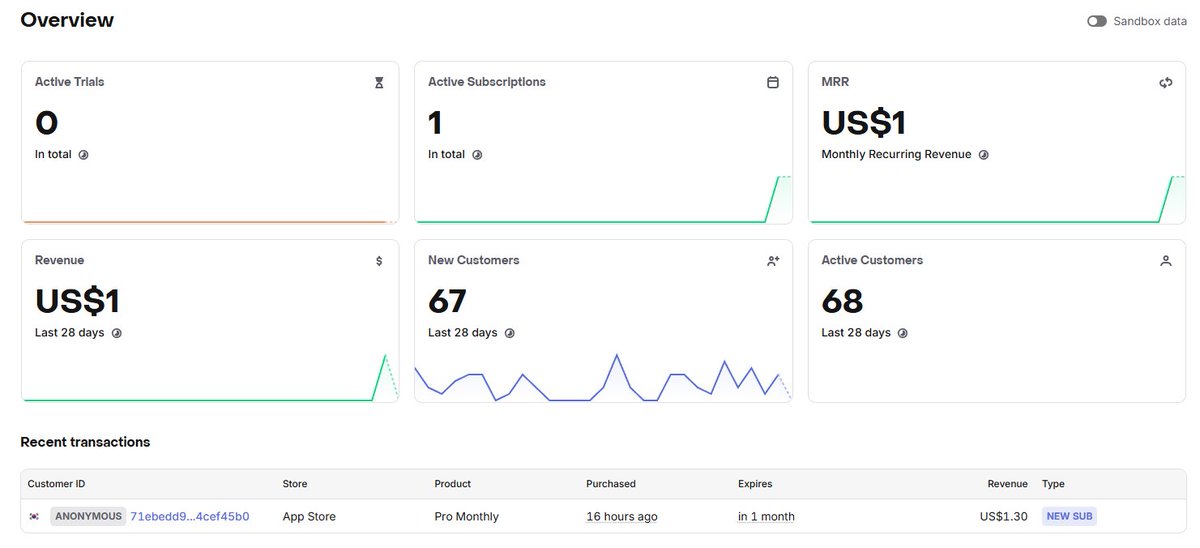Click the '16 hours ago' purchased time
The width and height of the screenshot is (1200, 548).
(622, 517)
